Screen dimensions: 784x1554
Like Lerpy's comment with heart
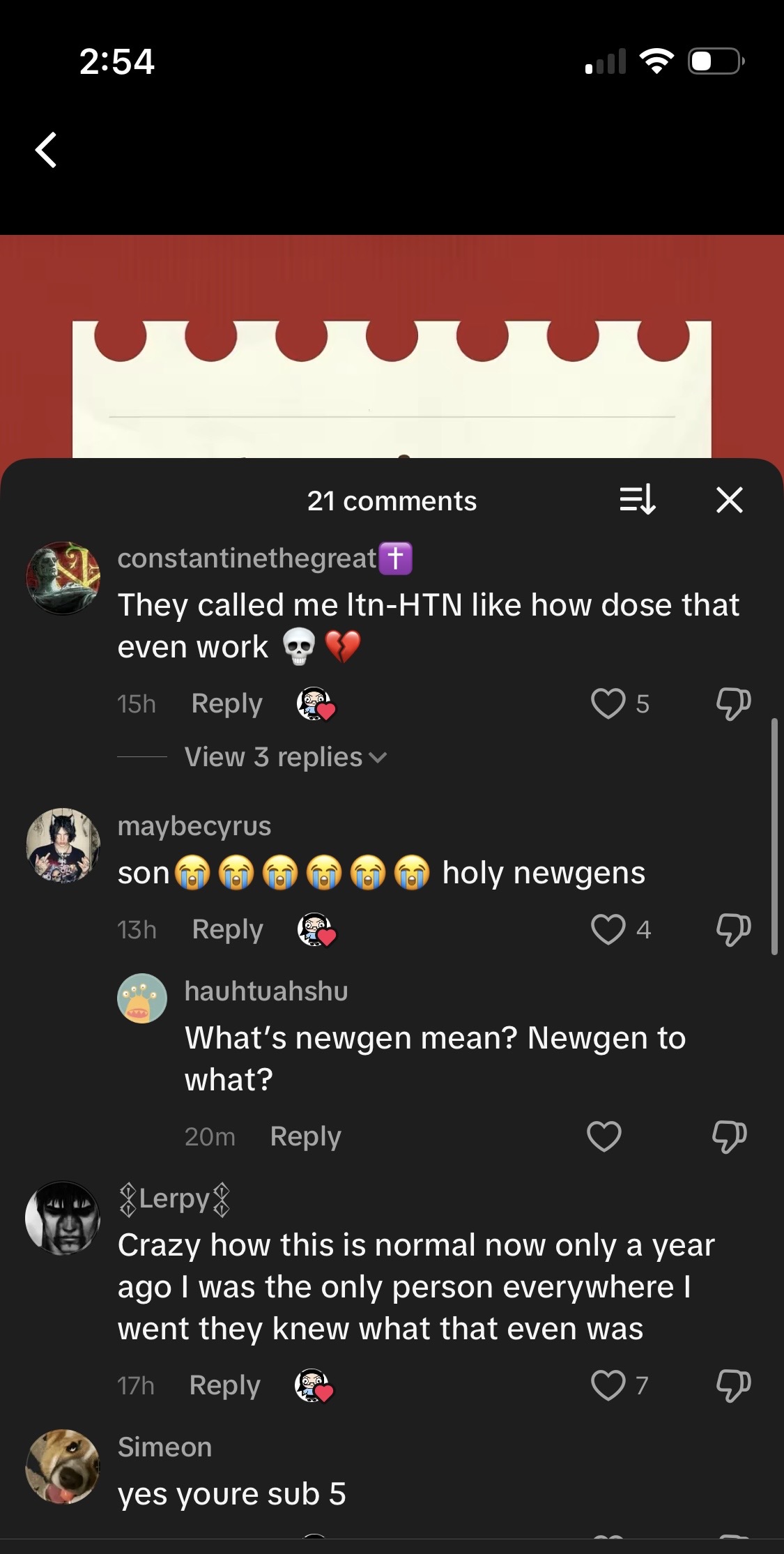608,1385
